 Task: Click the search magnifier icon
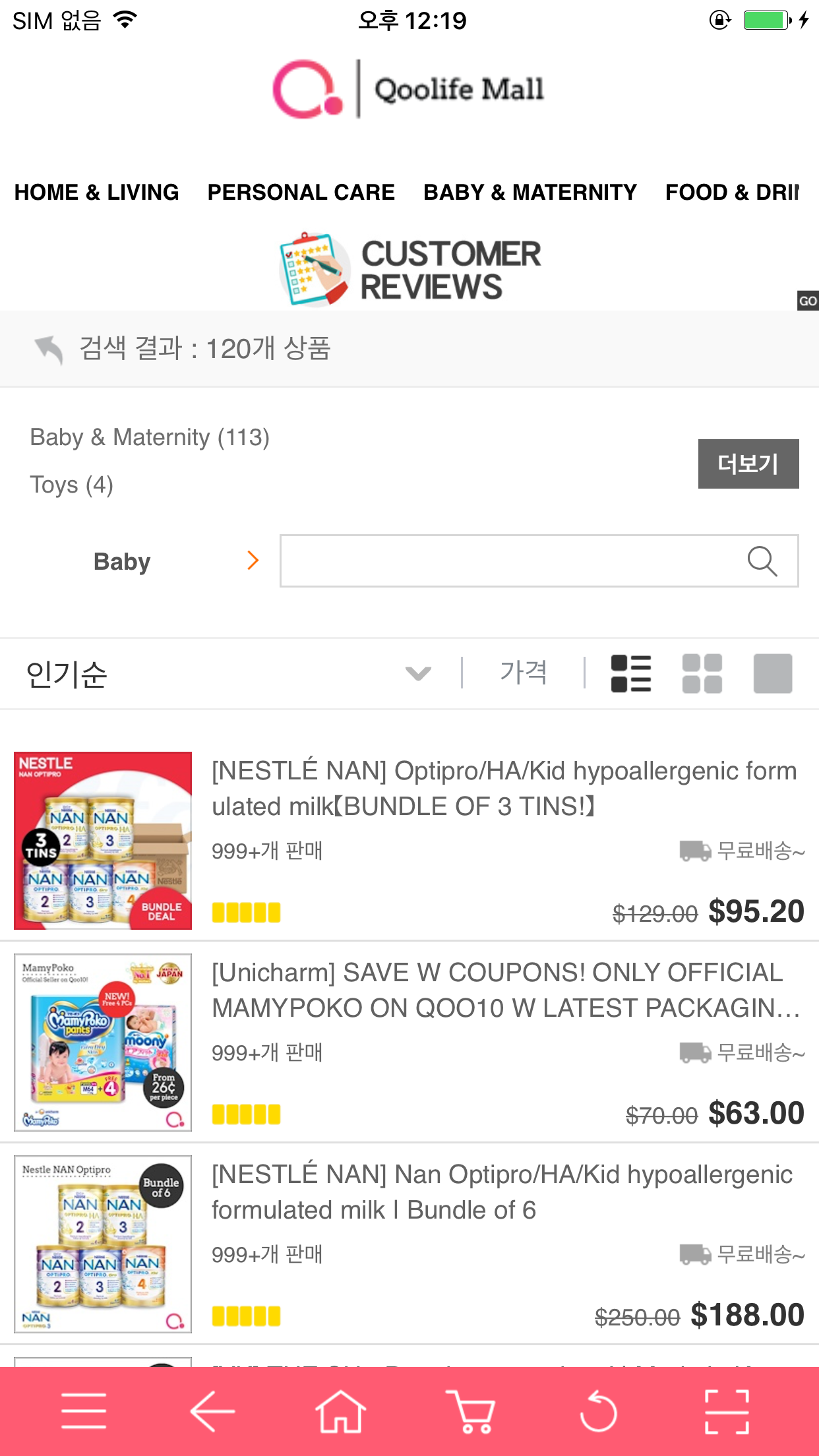(x=762, y=561)
